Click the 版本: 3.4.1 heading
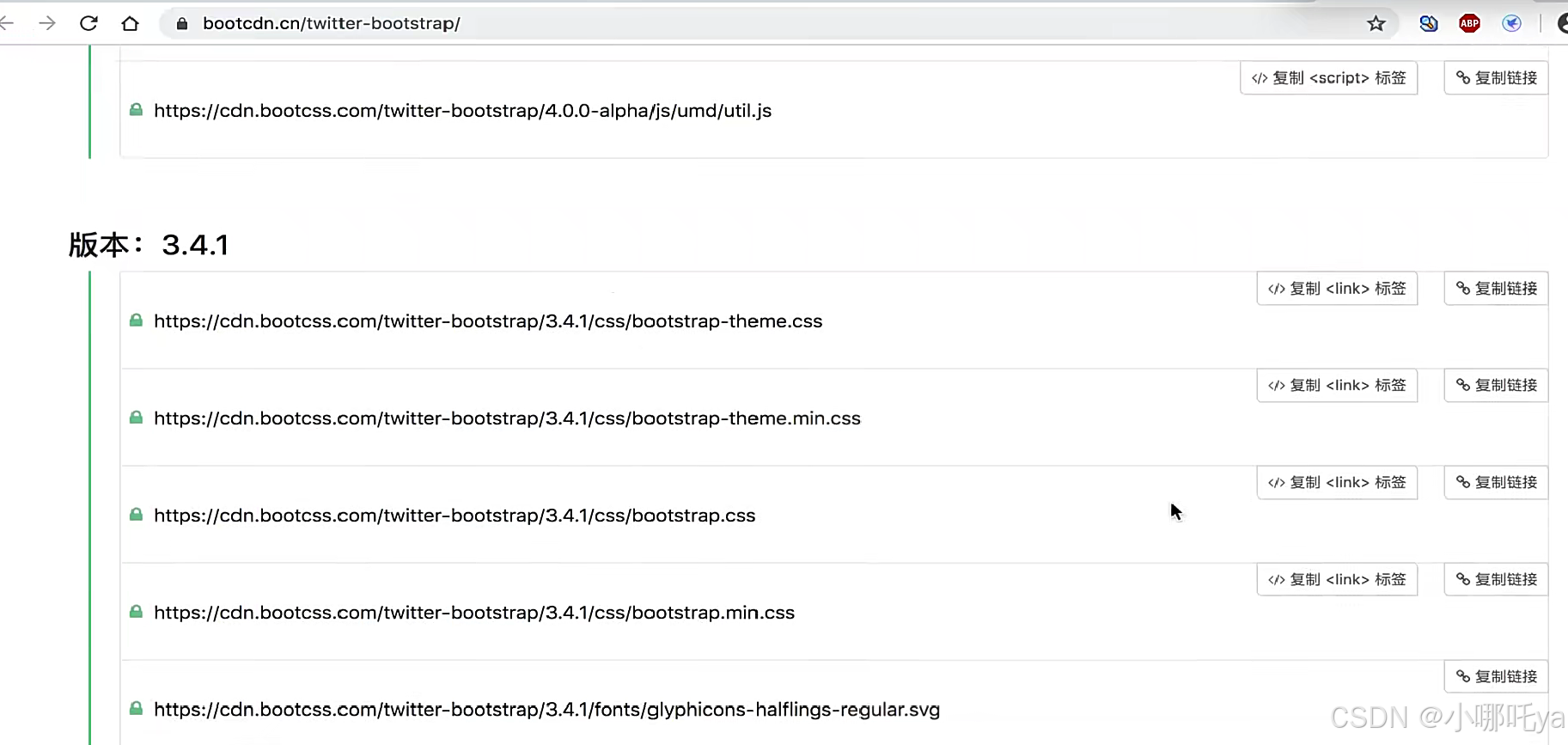Viewport: 1568px width, 745px height. [149, 245]
